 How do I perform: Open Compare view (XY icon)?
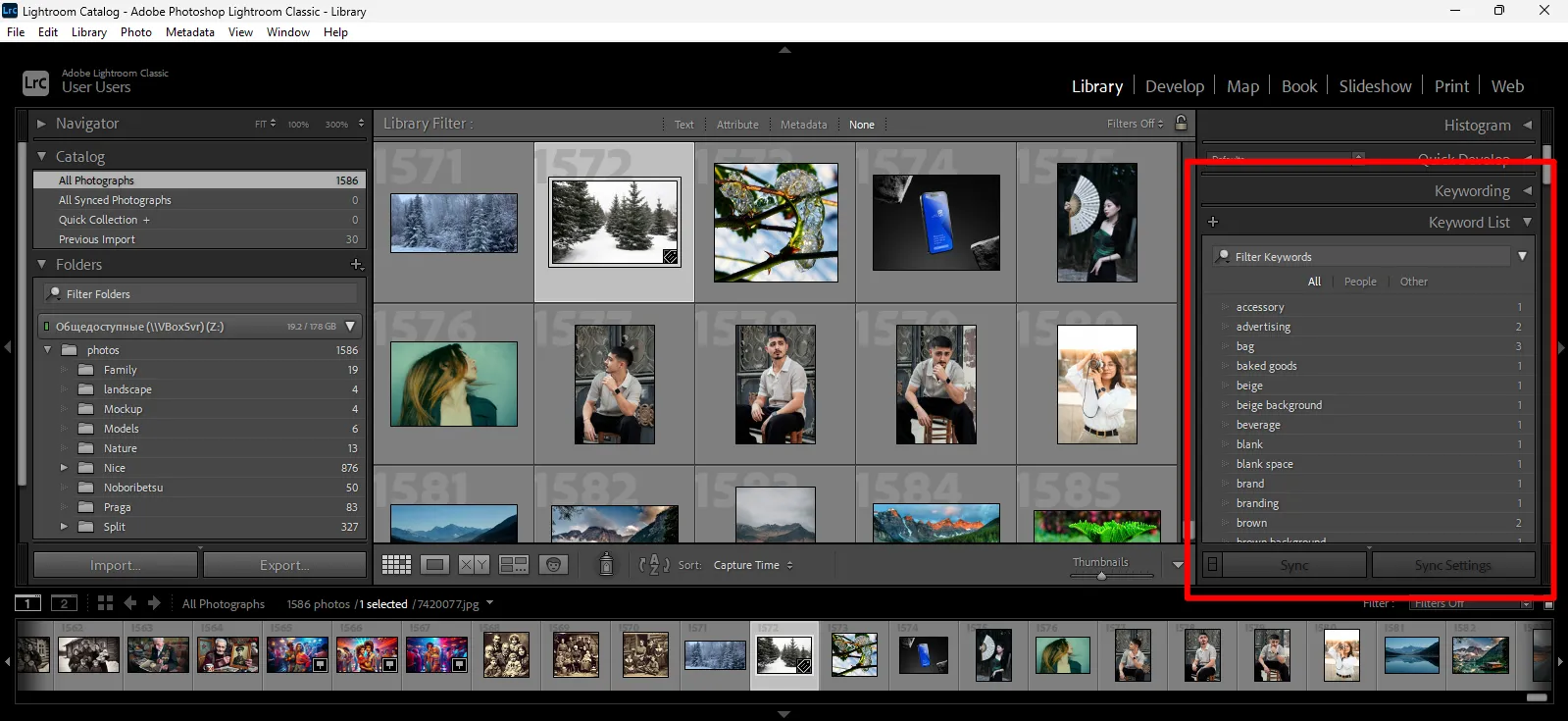475,564
